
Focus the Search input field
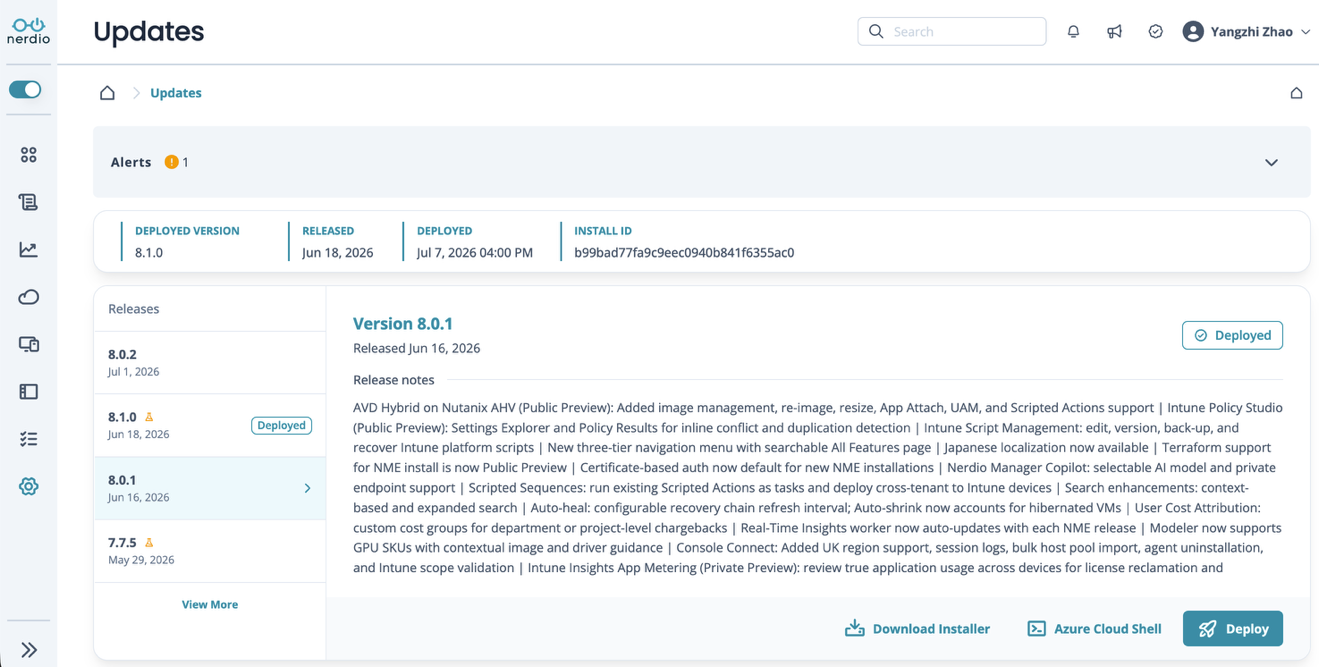pos(952,32)
